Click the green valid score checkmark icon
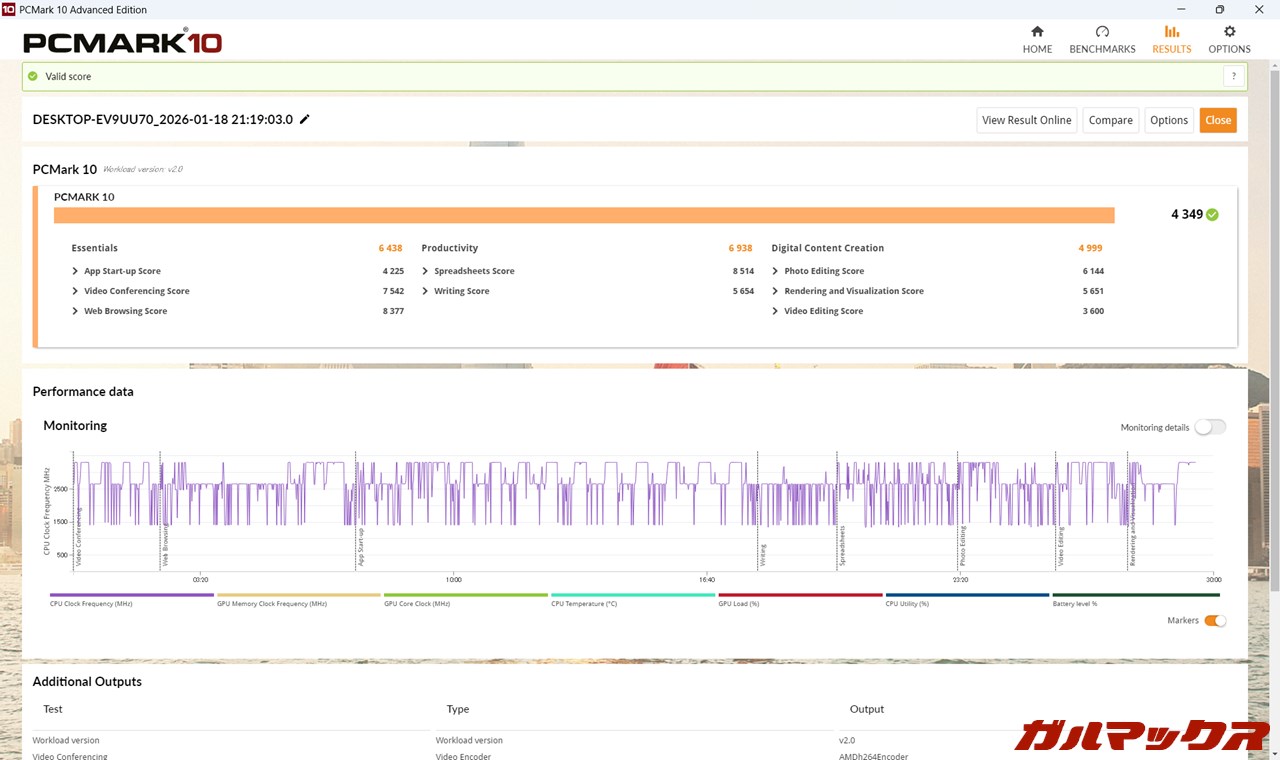The height and width of the screenshot is (760, 1280). [33, 76]
